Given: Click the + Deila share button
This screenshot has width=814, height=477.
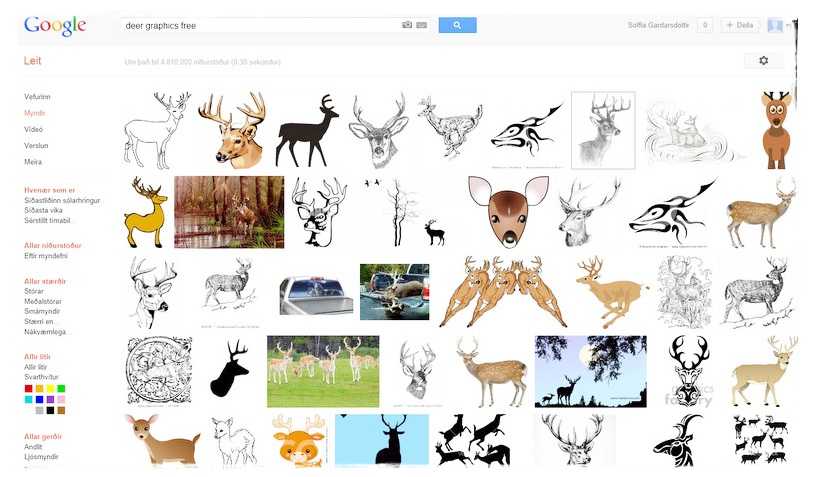Looking at the screenshot, I should point(741,25).
